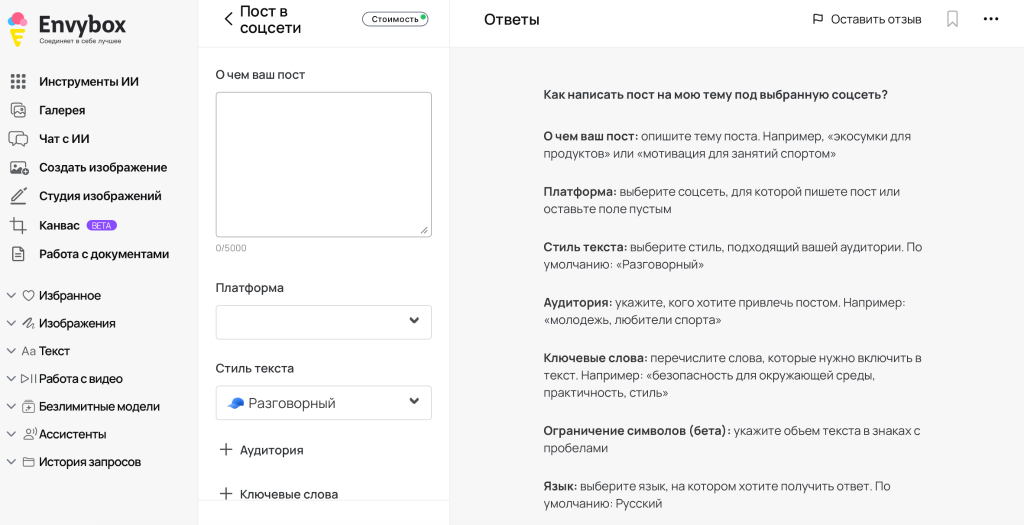Viewport: 1024px width, 525px height.
Task: Click the Работа с видео label
Action: [80, 379]
